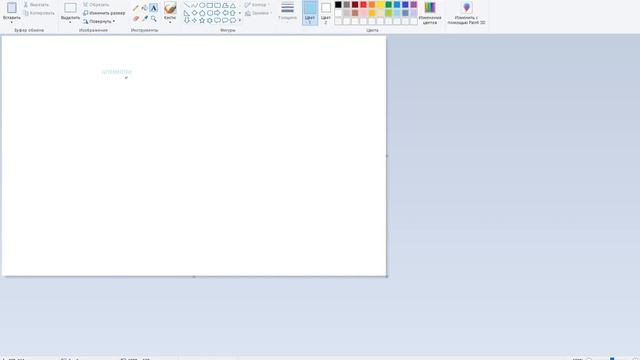Click the canvas right-edge resize handle

tap(387, 156)
